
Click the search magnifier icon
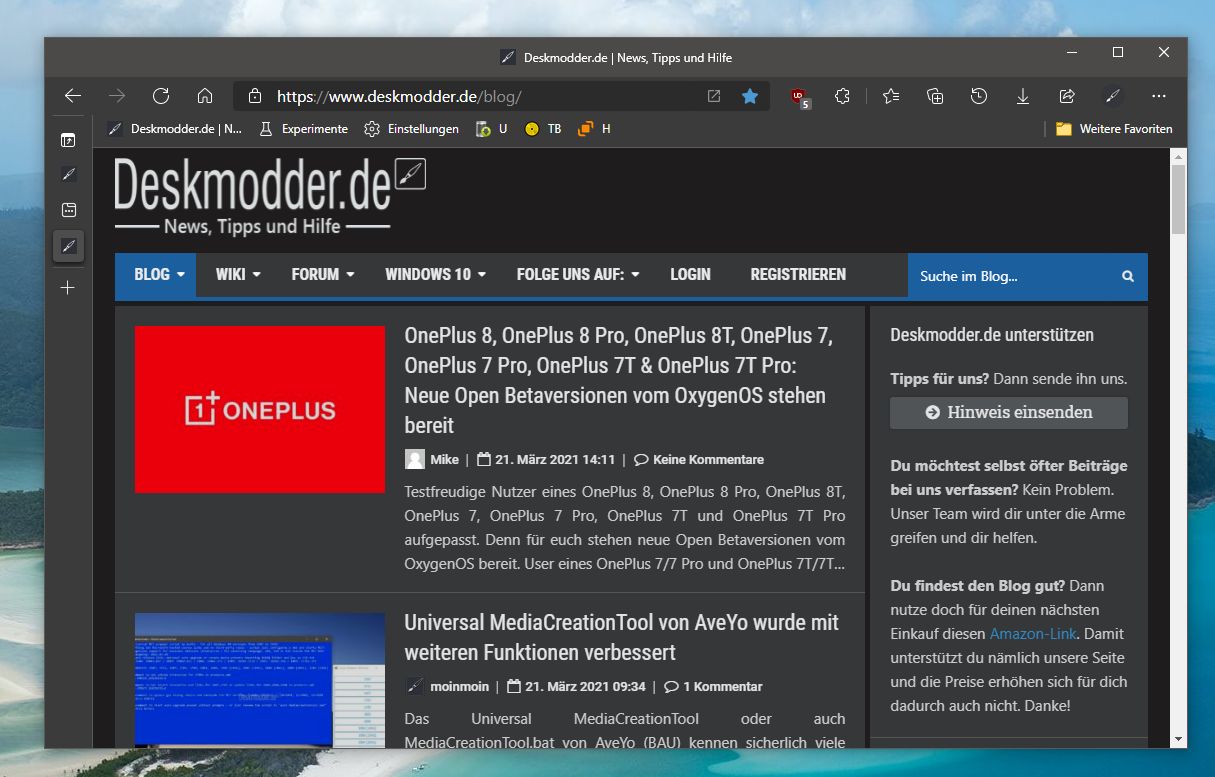pyautogui.click(x=1128, y=276)
